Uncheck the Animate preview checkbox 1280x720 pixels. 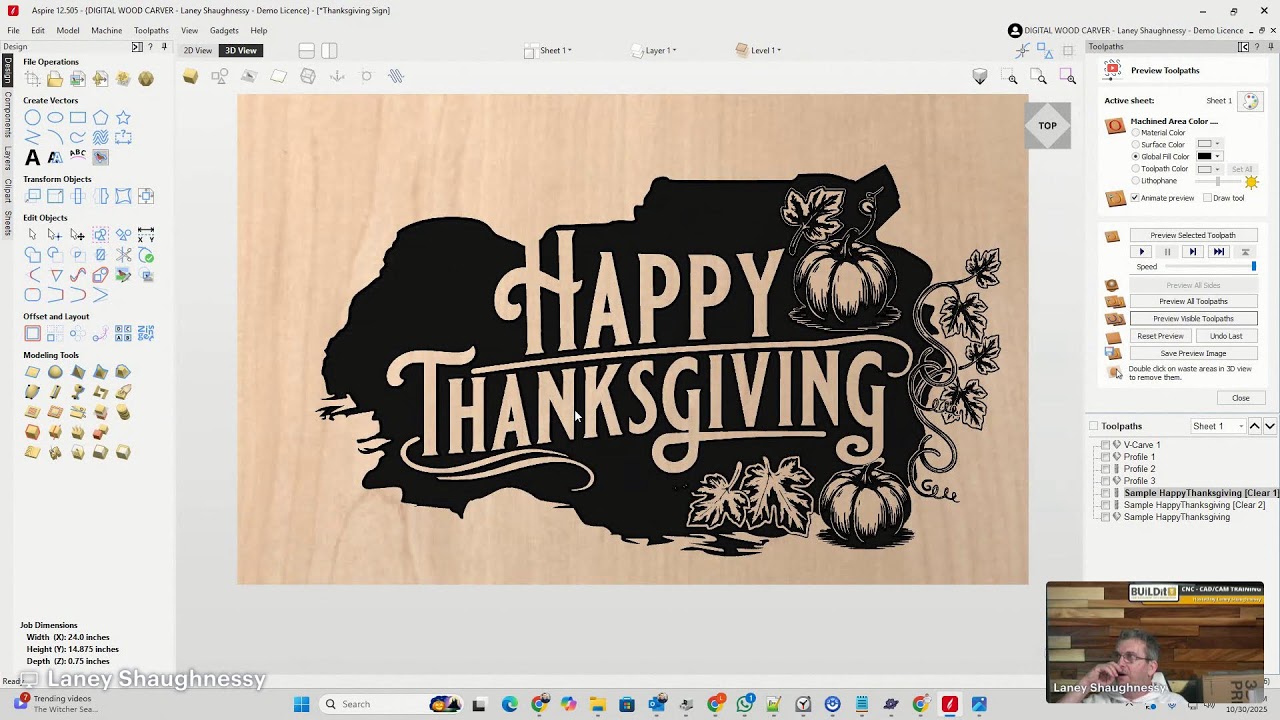coord(1135,198)
